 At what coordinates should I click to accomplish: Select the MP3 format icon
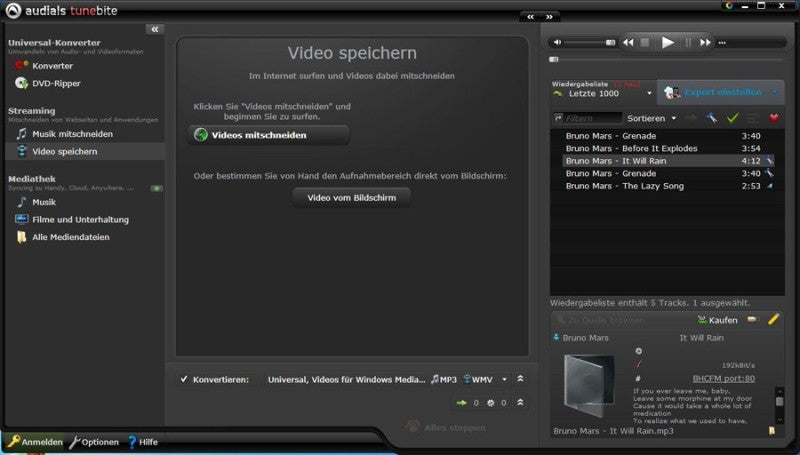click(443, 380)
